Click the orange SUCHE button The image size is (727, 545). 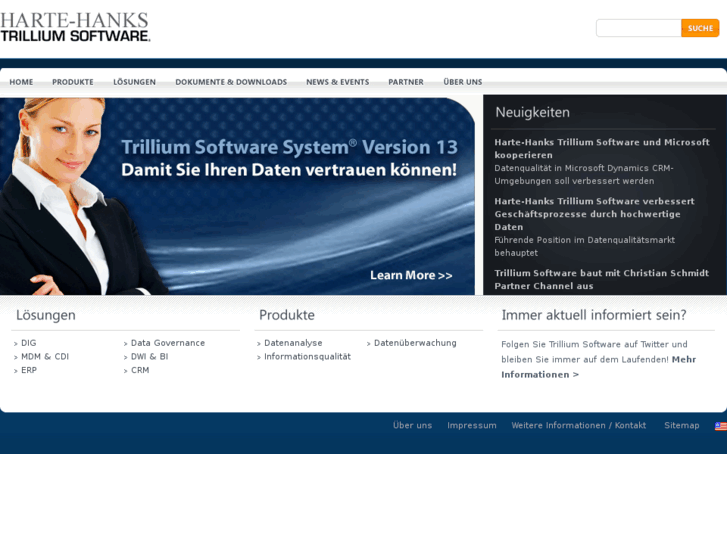click(700, 28)
